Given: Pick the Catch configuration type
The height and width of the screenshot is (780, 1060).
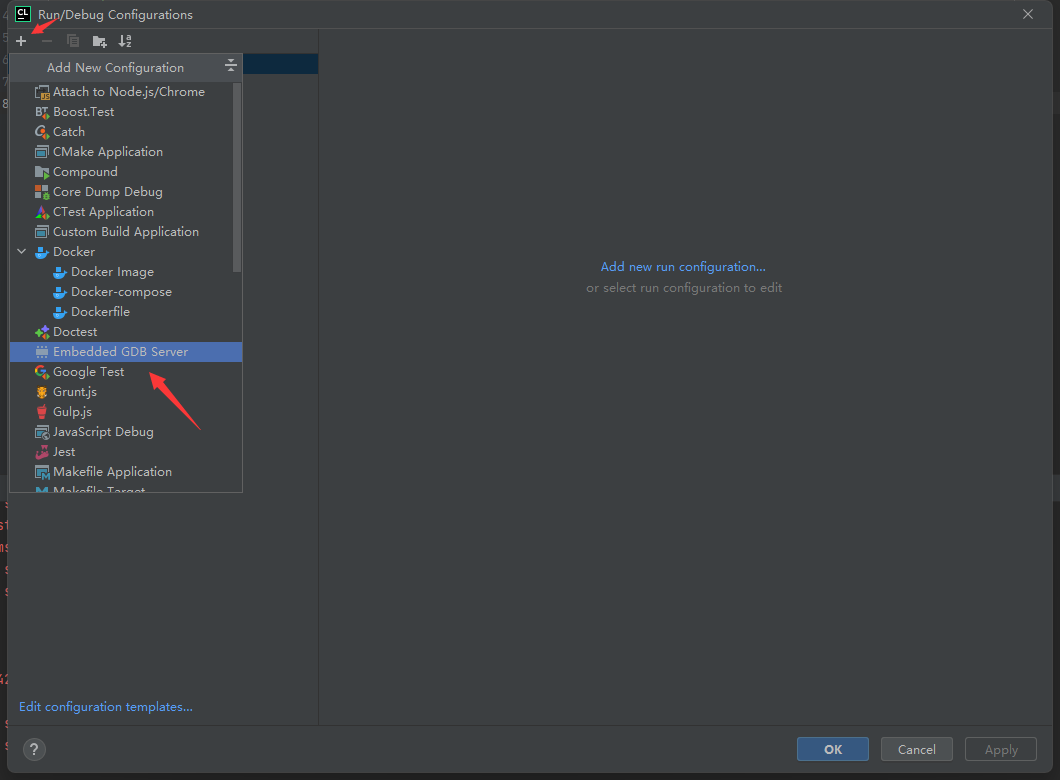Looking at the screenshot, I should tap(126, 132).
